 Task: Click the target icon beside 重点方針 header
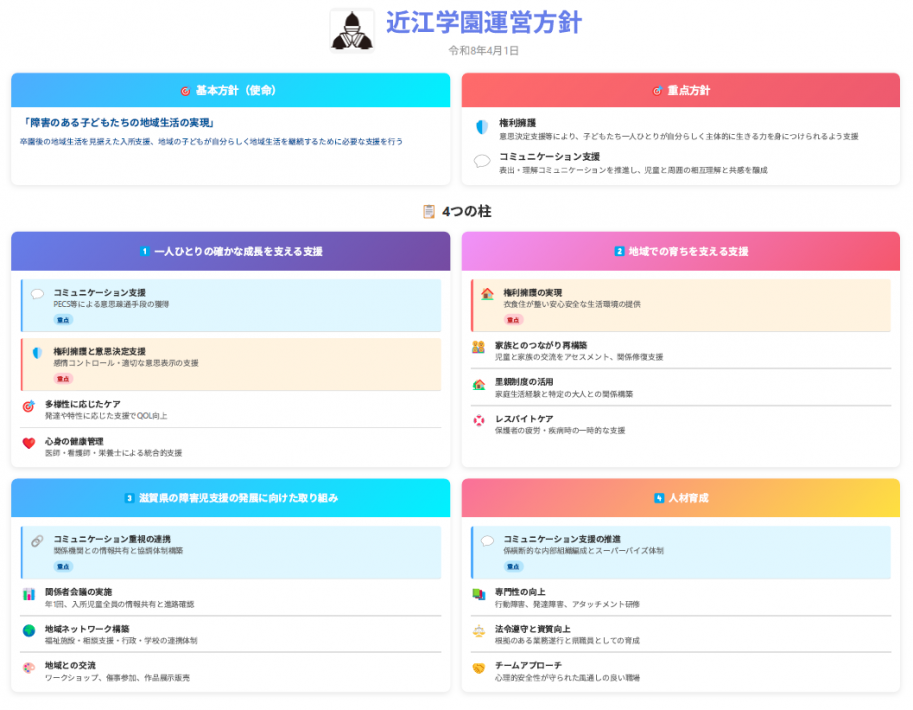tap(657, 91)
